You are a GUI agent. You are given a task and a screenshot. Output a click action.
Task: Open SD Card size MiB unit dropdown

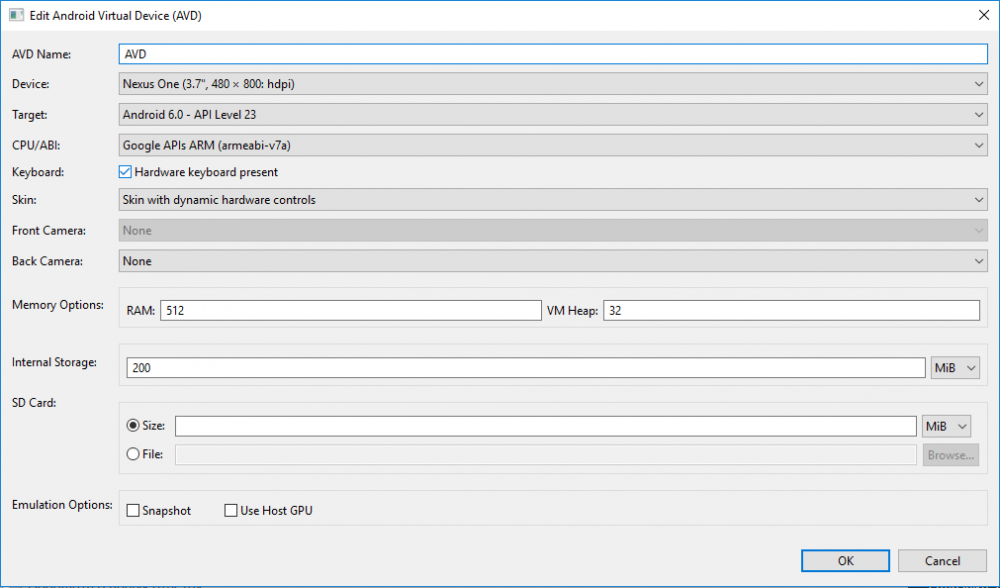946,426
